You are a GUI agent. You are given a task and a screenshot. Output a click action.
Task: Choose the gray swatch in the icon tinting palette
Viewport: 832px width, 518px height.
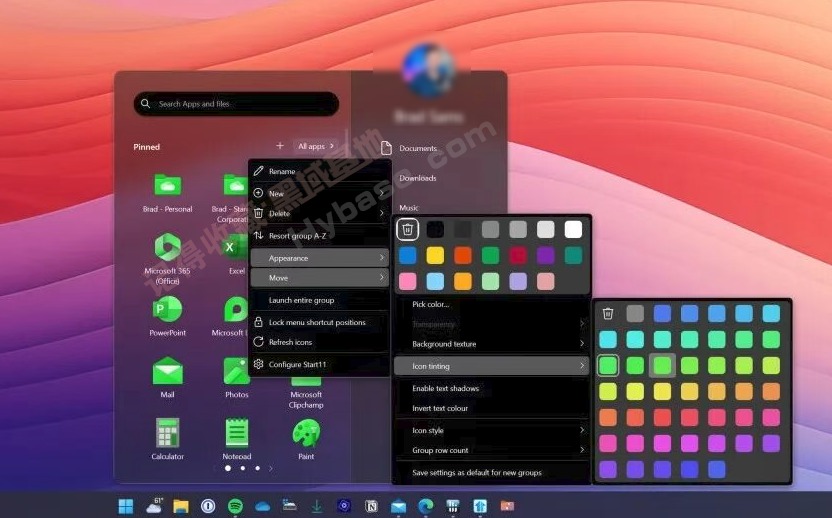(635, 314)
